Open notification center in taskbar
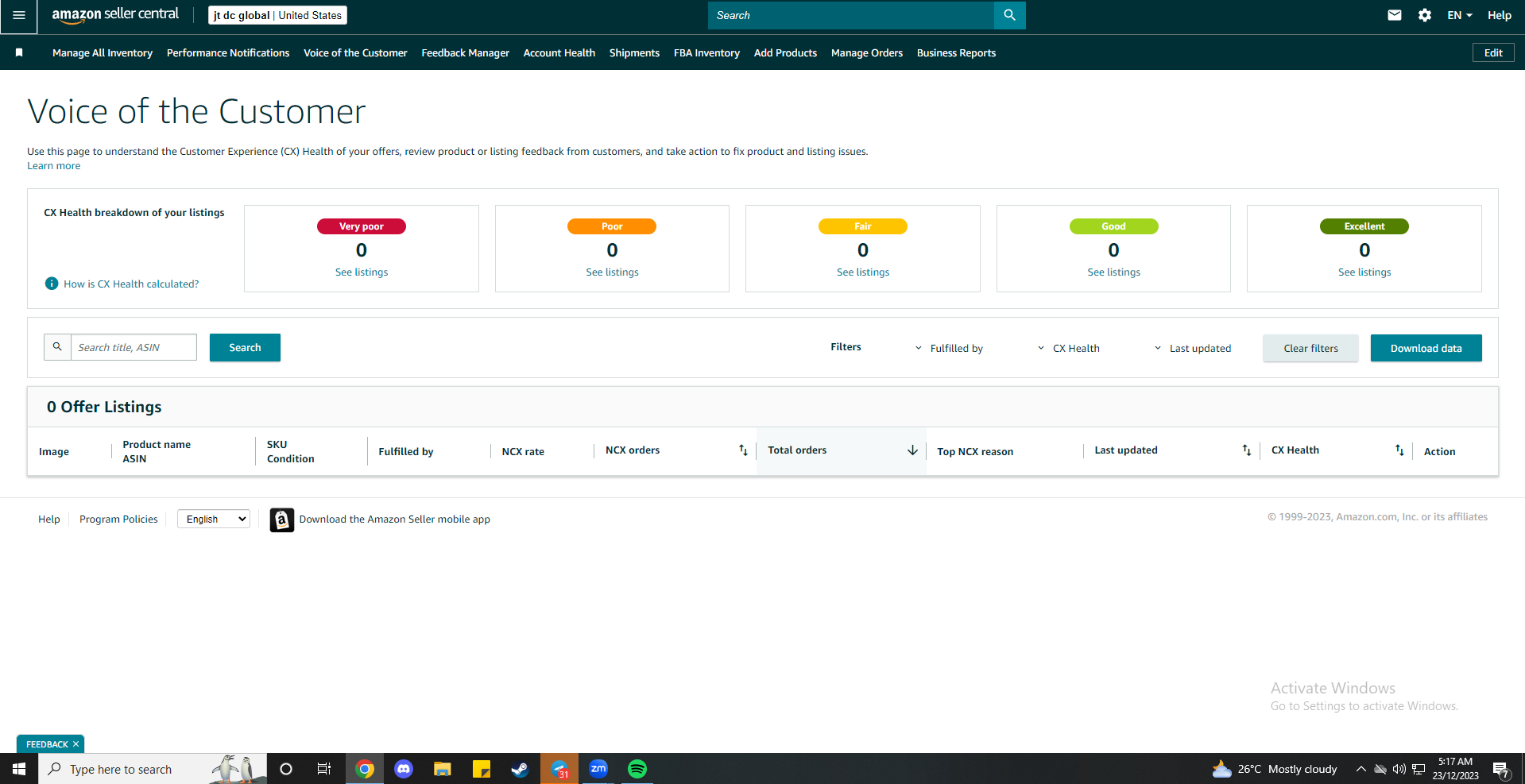 (1500, 769)
